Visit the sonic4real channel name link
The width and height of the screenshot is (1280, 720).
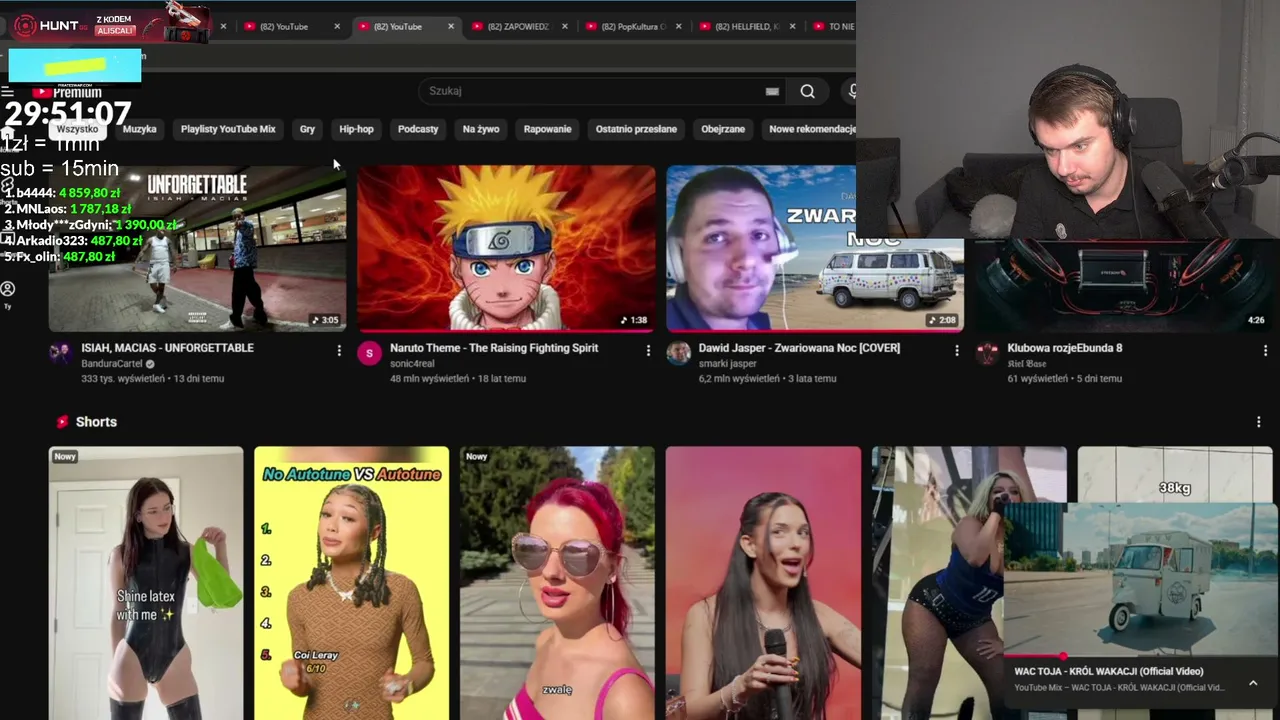[x=412, y=364]
